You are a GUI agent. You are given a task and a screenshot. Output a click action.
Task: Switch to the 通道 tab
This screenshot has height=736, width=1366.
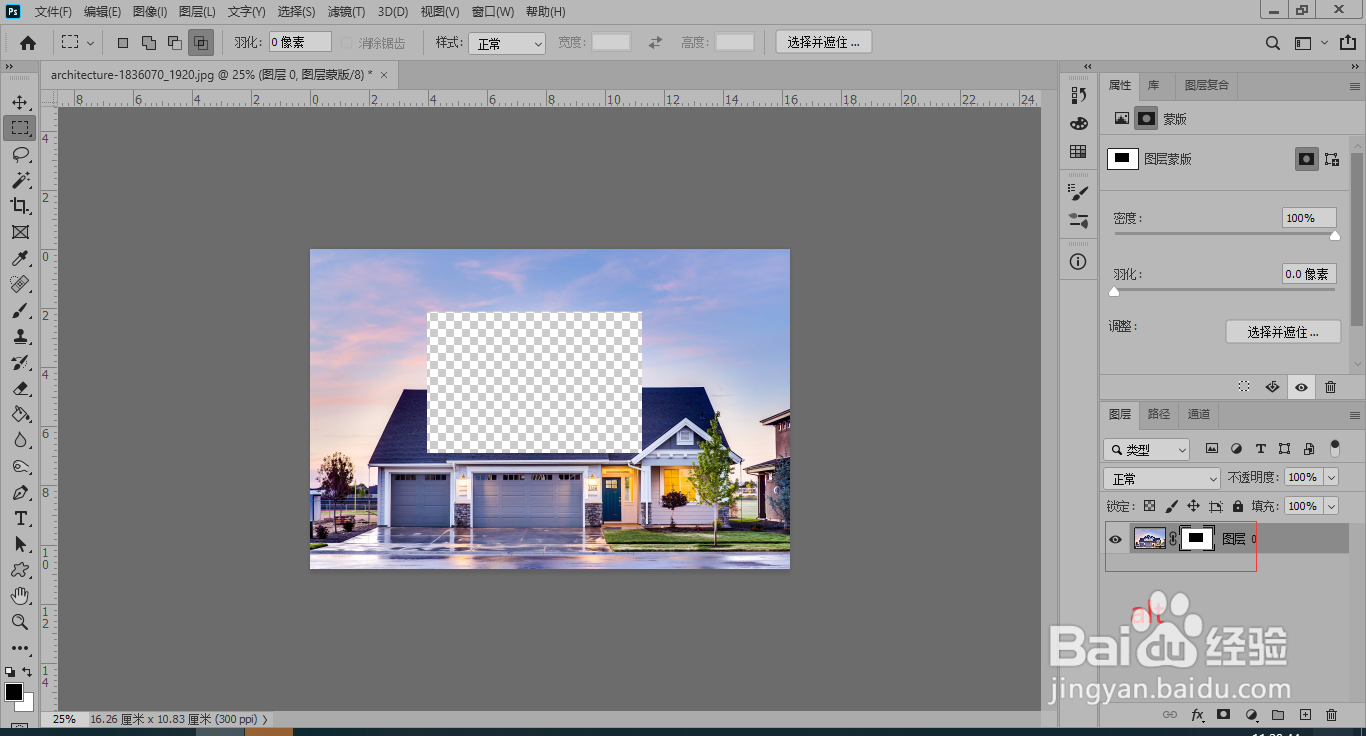(x=1199, y=414)
